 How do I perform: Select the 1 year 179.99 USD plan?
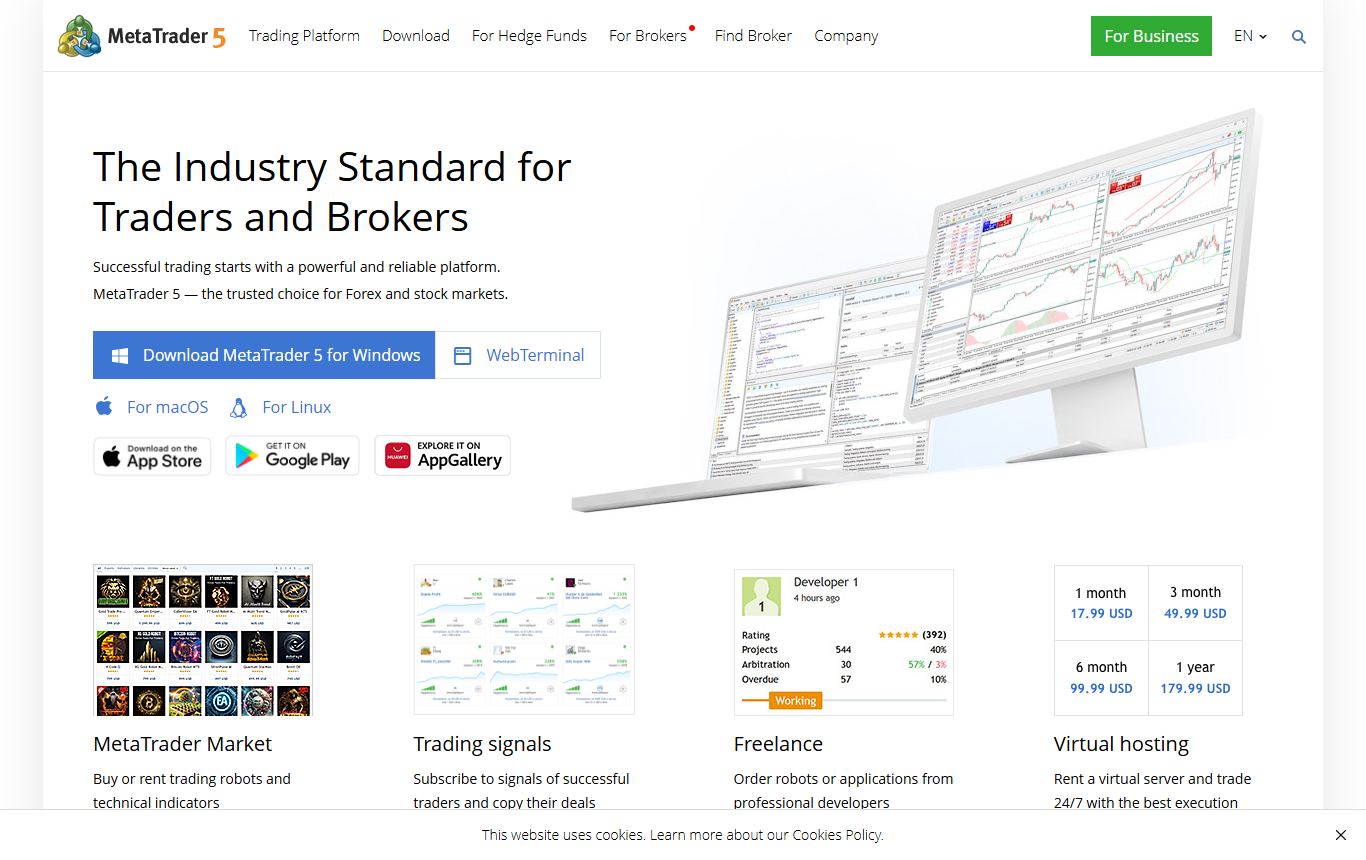point(1195,678)
